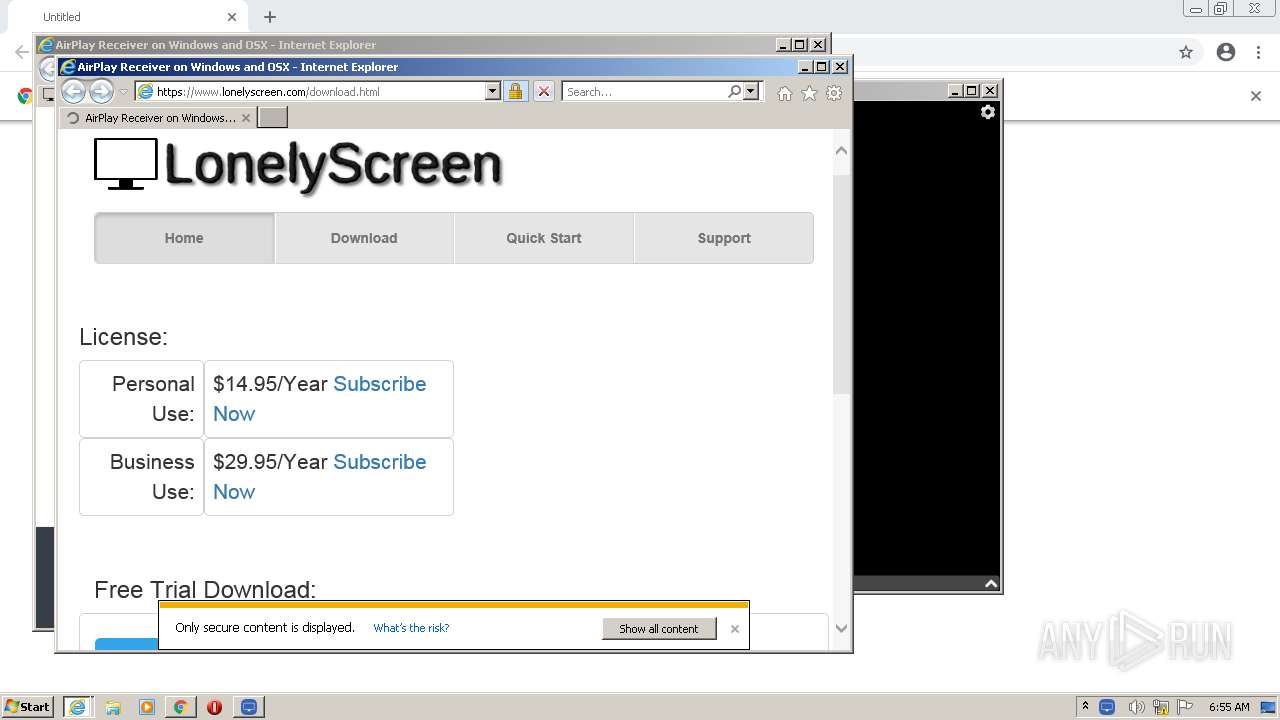This screenshot has width=1280, height=720.
Task: Open a new IE tab
Action: coord(272,117)
